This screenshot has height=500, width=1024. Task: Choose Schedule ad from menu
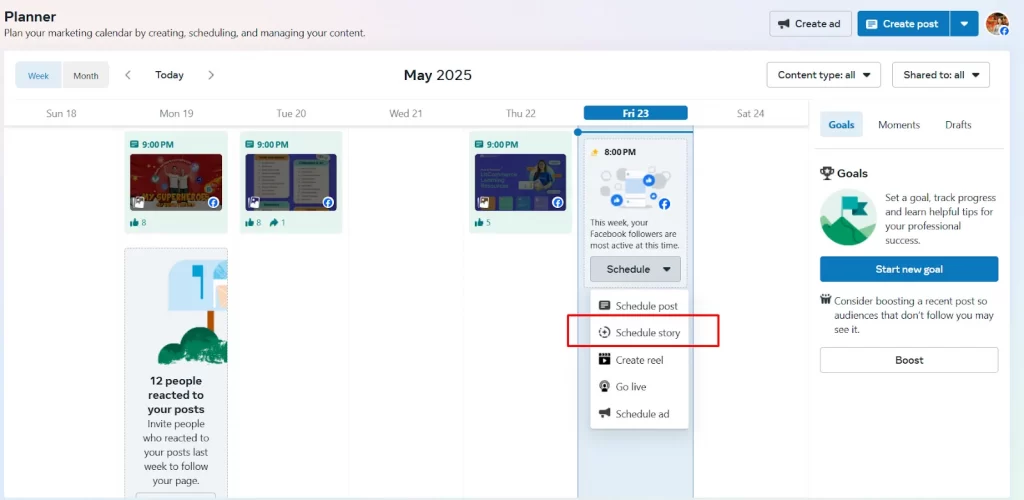click(x=639, y=414)
